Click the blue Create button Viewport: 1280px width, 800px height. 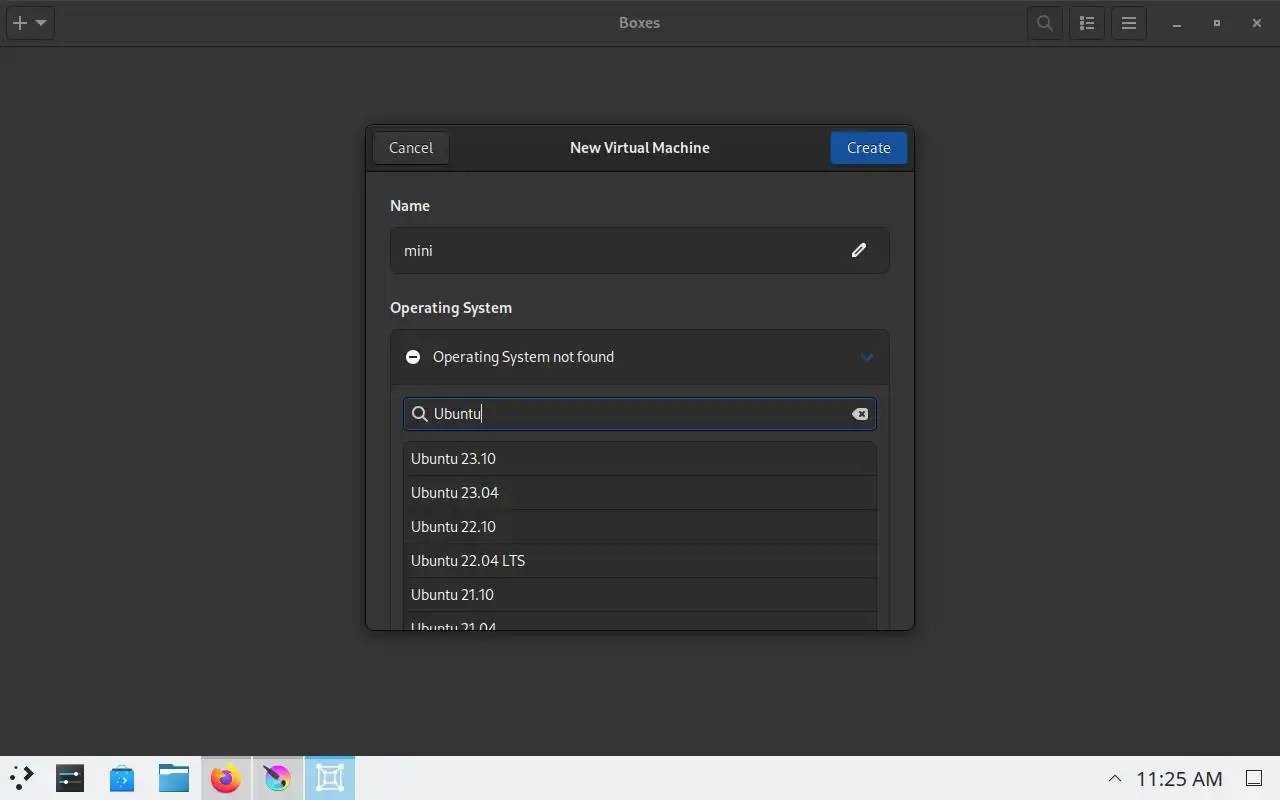[x=868, y=148]
